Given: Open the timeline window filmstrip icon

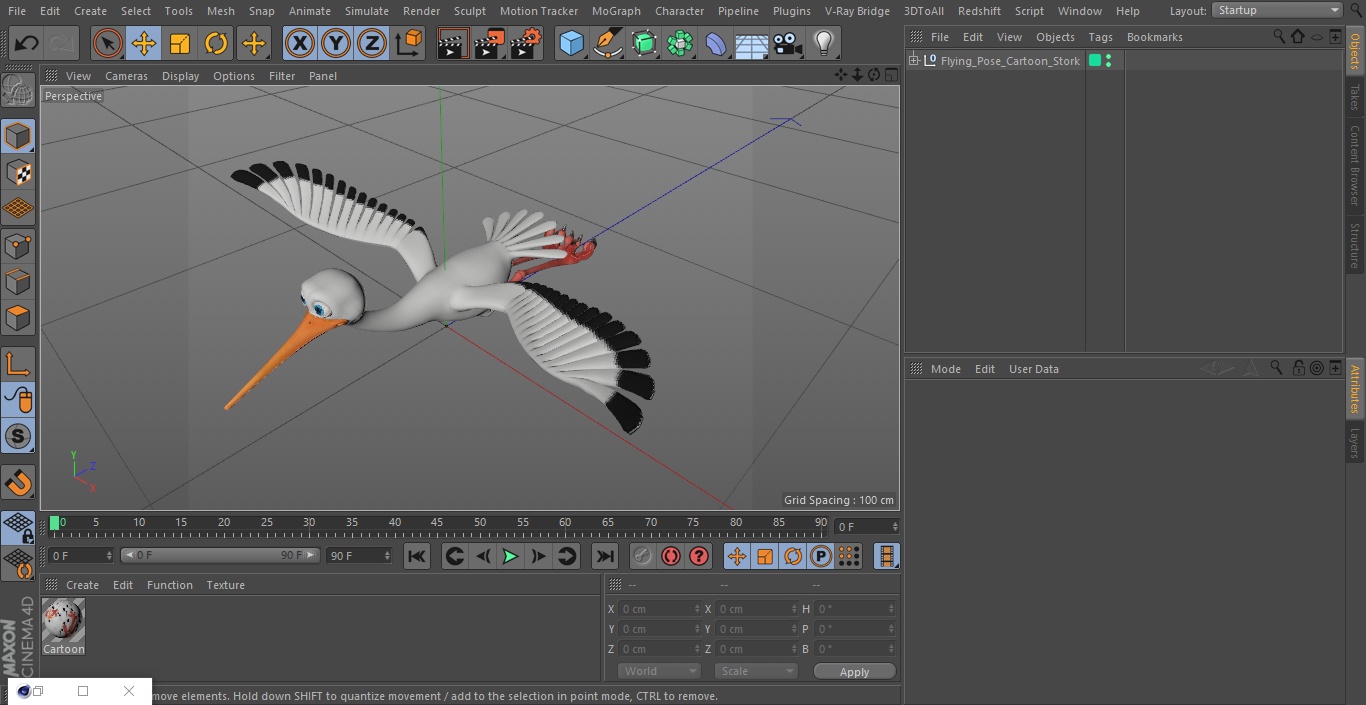Looking at the screenshot, I should (886, 556).
